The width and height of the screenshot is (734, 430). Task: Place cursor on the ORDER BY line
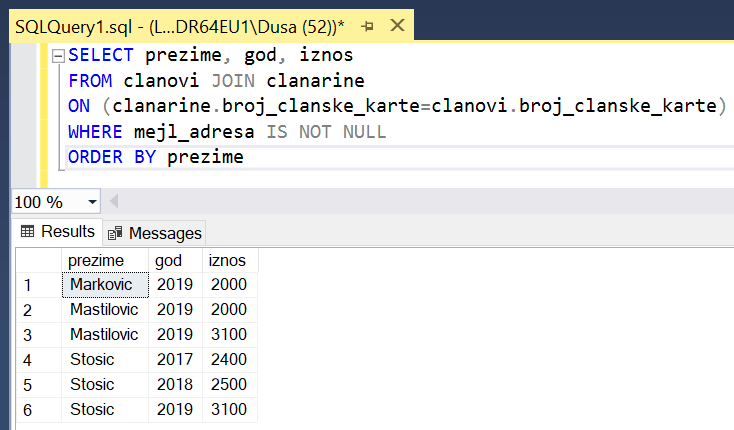[300, 157]
